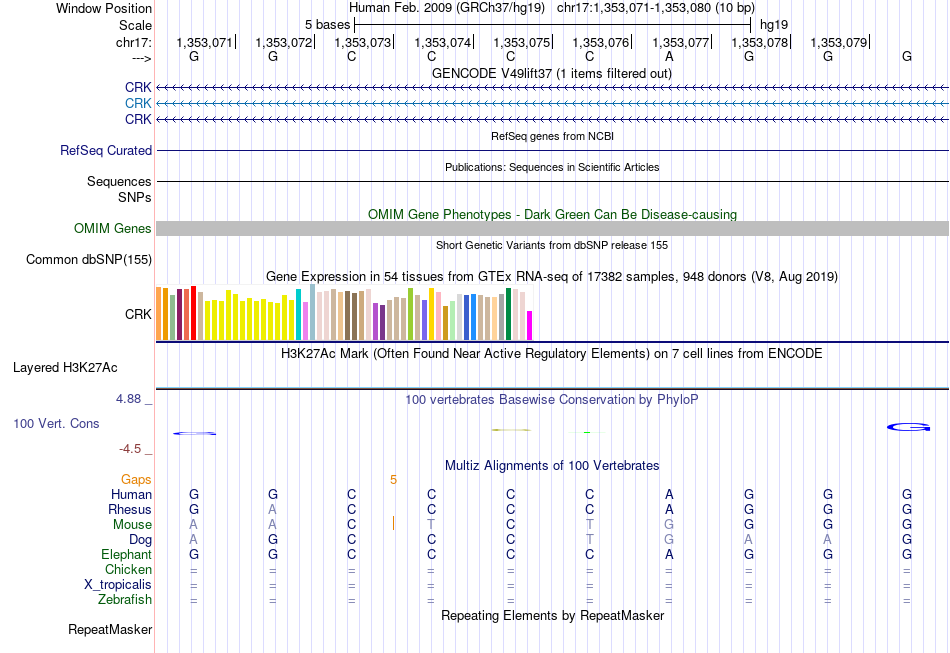
Task: Click the Scale label
Action: pyautogui.click(x=136, y=25)
